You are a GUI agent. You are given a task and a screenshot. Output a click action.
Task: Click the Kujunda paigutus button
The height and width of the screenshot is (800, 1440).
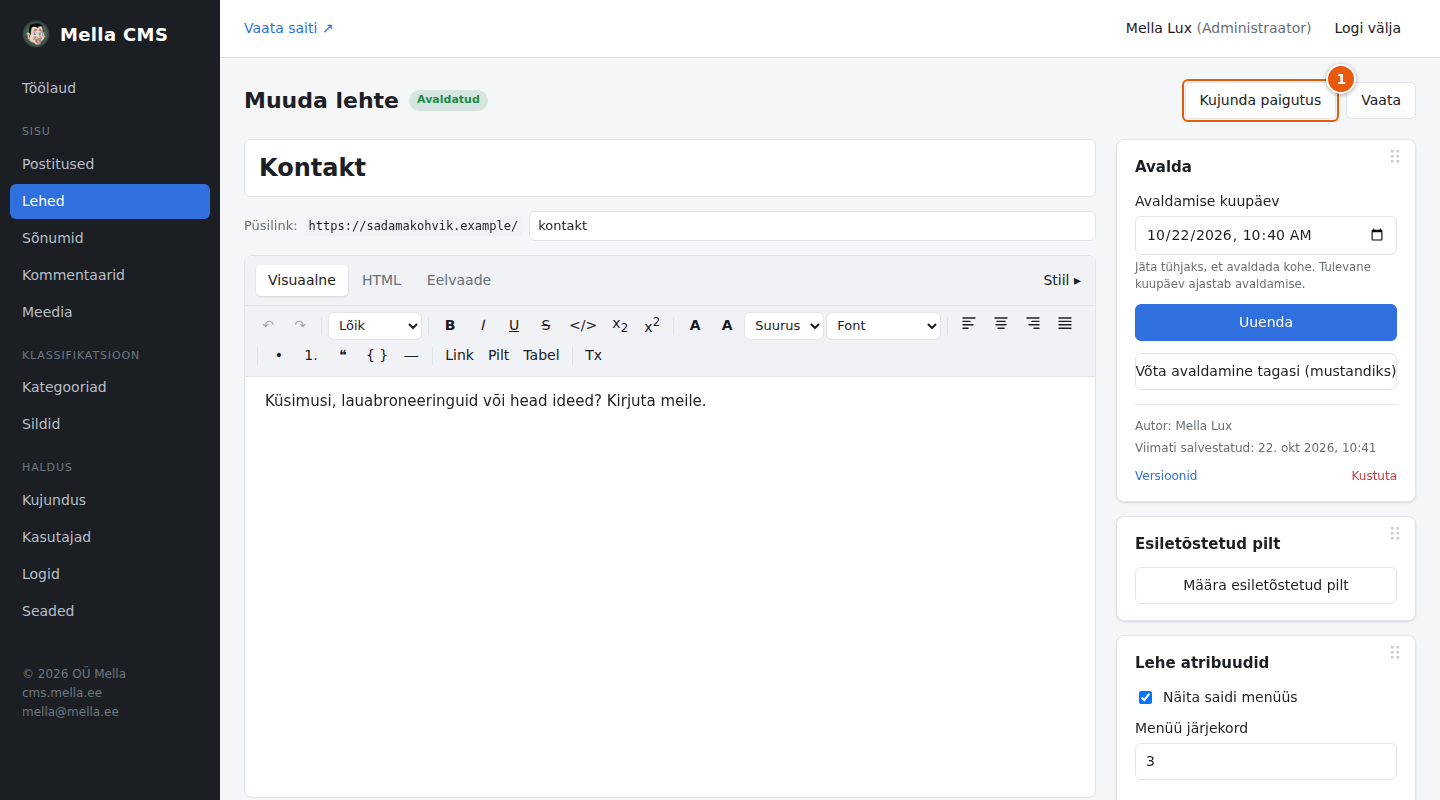[1260, 100]
